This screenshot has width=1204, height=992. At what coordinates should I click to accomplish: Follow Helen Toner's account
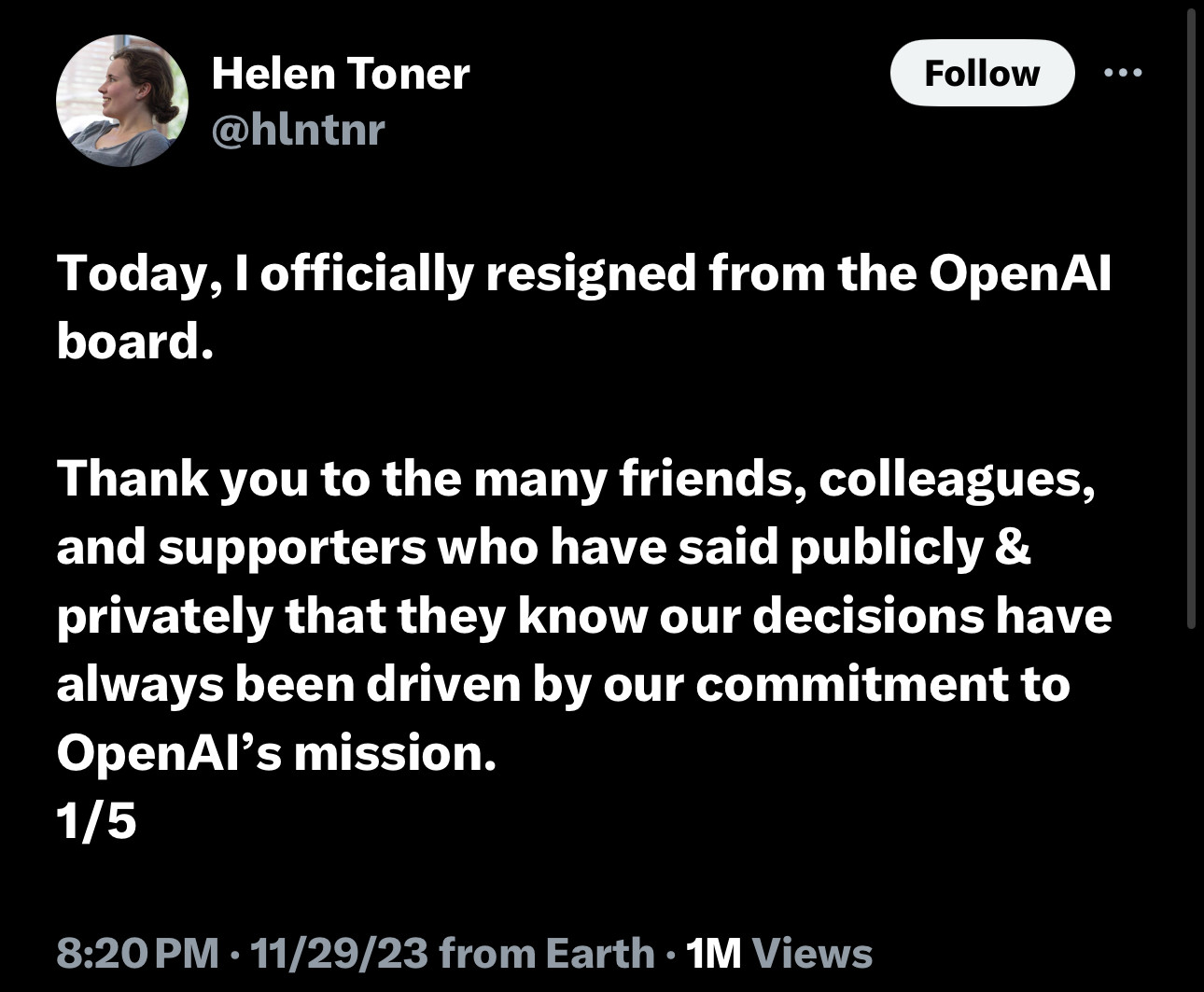click(982, 73)
